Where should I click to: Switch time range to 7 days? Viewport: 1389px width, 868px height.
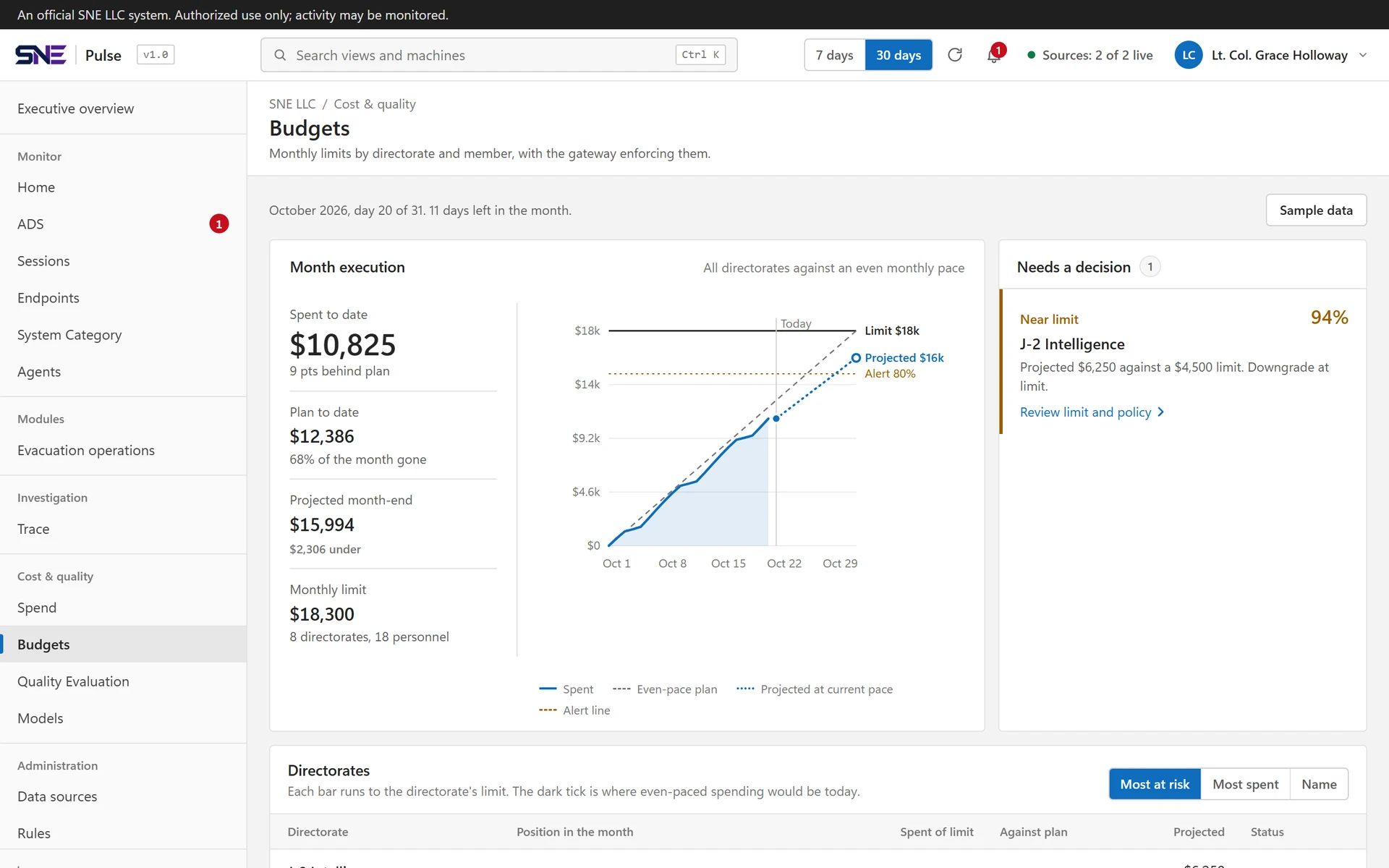(x=835, y=55)
